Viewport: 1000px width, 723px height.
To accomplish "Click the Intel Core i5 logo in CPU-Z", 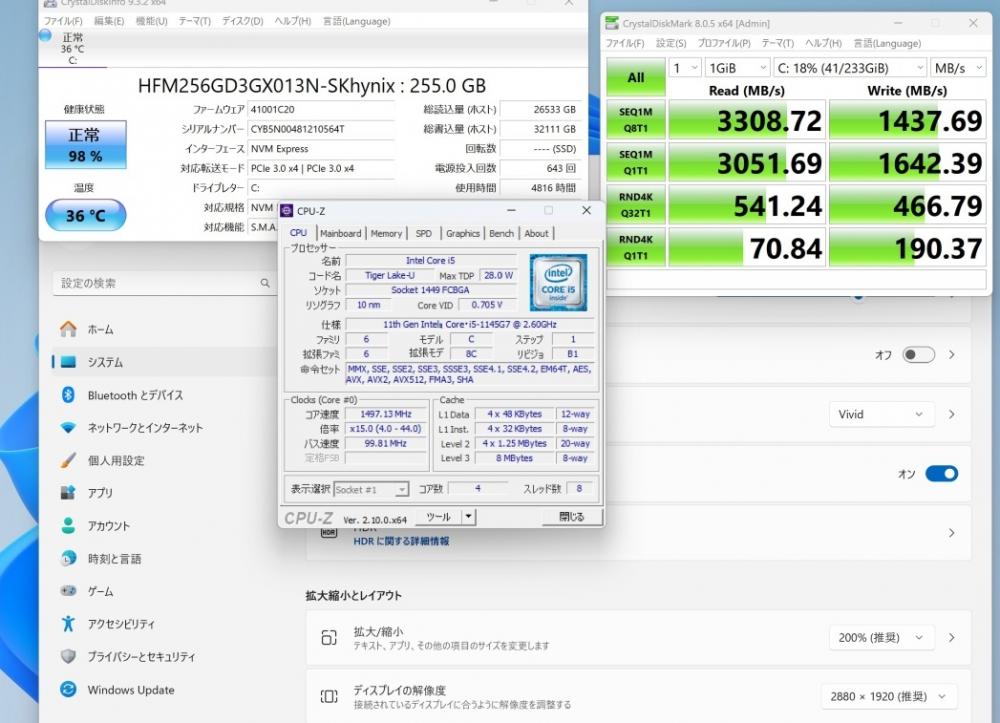I will [558, 282].
